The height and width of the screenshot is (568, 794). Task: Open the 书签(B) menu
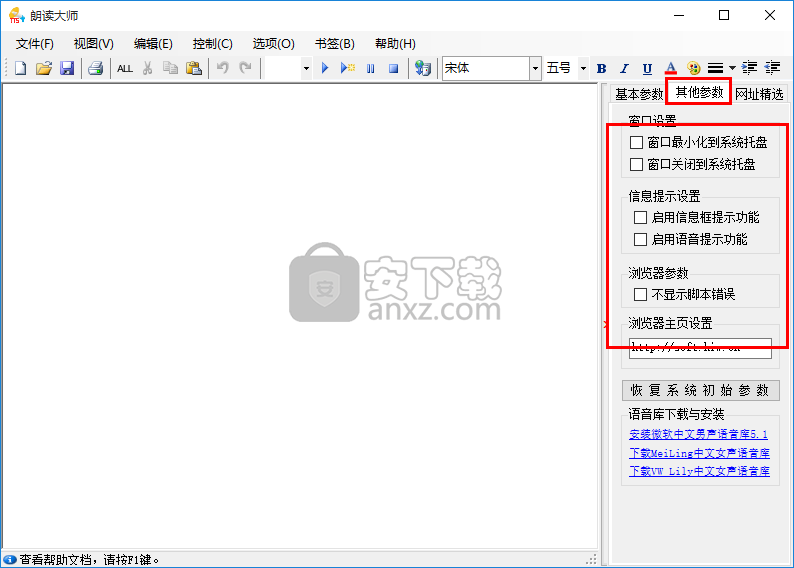[335, 44]
